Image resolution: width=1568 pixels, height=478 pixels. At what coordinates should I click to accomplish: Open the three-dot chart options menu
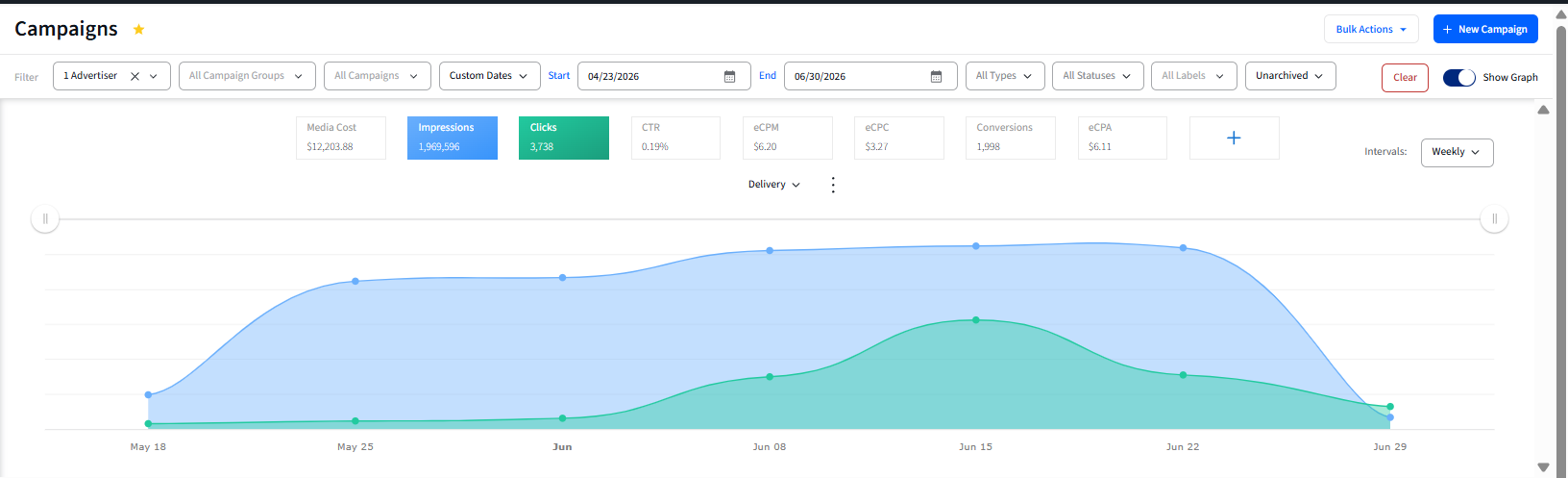click(x=833, y=185)
